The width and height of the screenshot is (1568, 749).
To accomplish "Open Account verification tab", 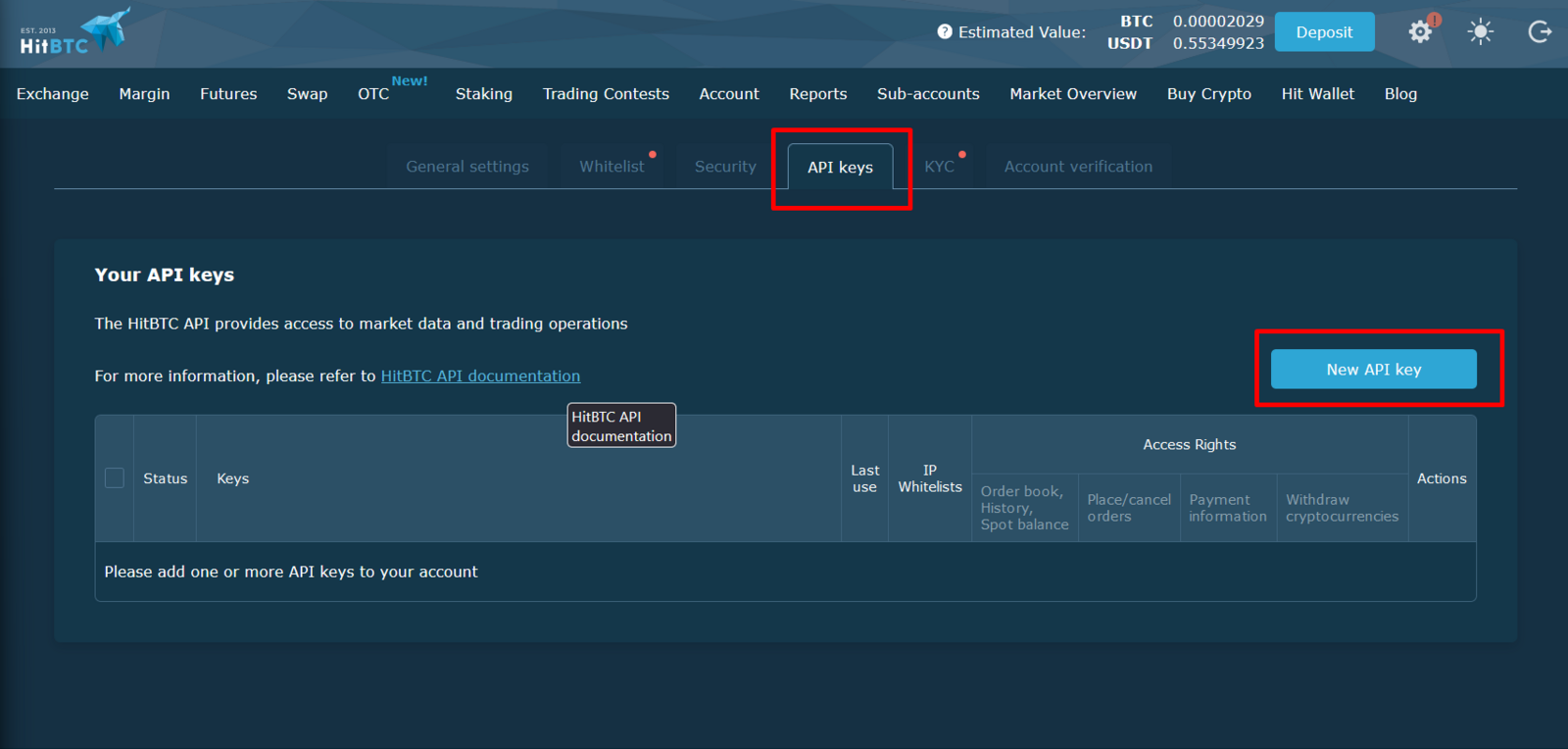I will [1078, 167].
